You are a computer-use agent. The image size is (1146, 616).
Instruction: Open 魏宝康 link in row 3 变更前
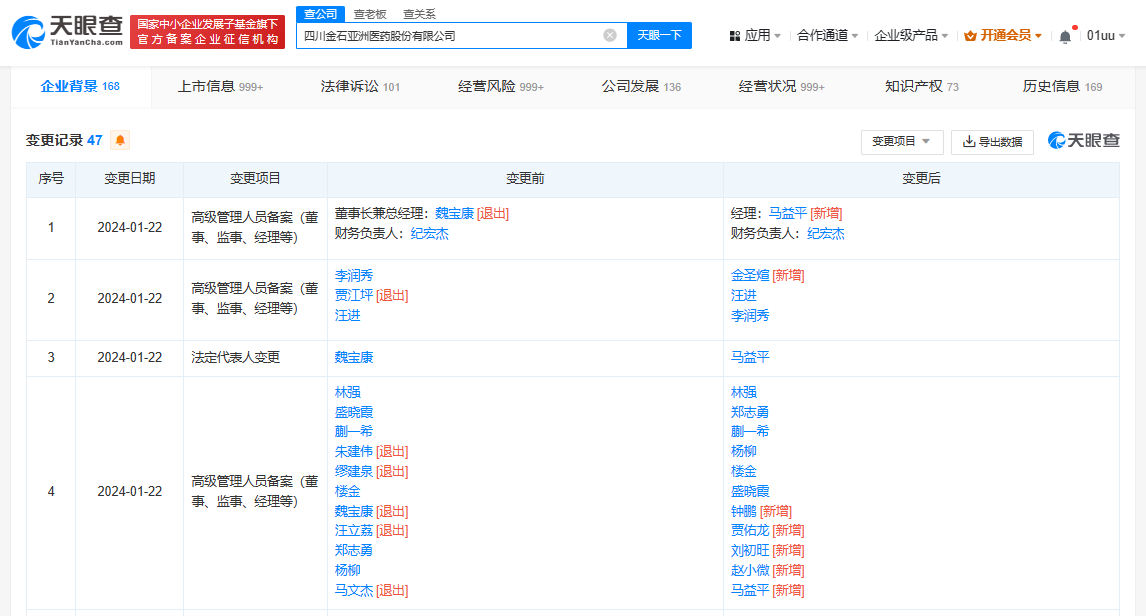click(x=354, y=357)
